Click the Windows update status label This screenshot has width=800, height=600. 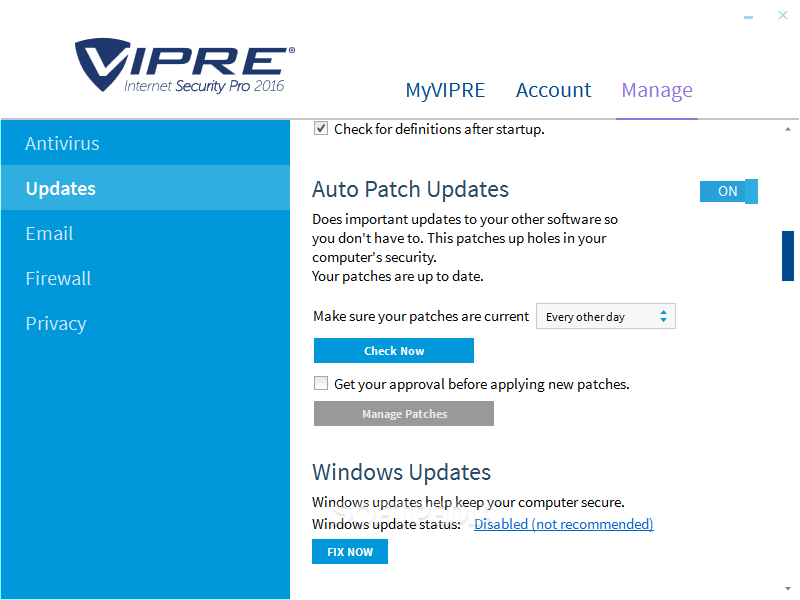[x=386, y=524]
